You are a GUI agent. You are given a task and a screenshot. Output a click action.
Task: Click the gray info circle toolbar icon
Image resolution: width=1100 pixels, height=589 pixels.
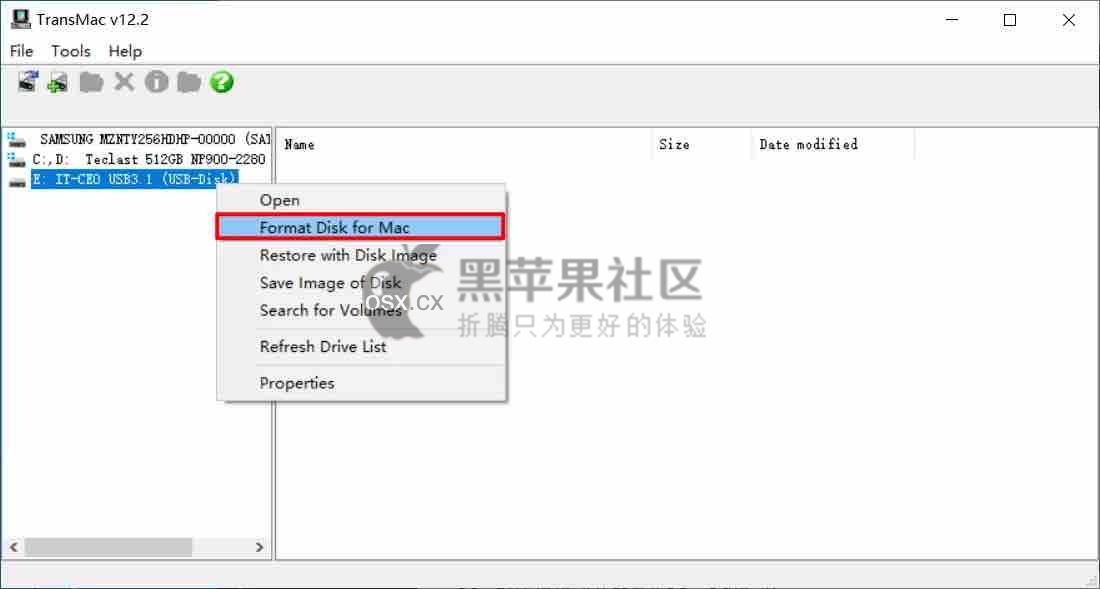point(156,82)
